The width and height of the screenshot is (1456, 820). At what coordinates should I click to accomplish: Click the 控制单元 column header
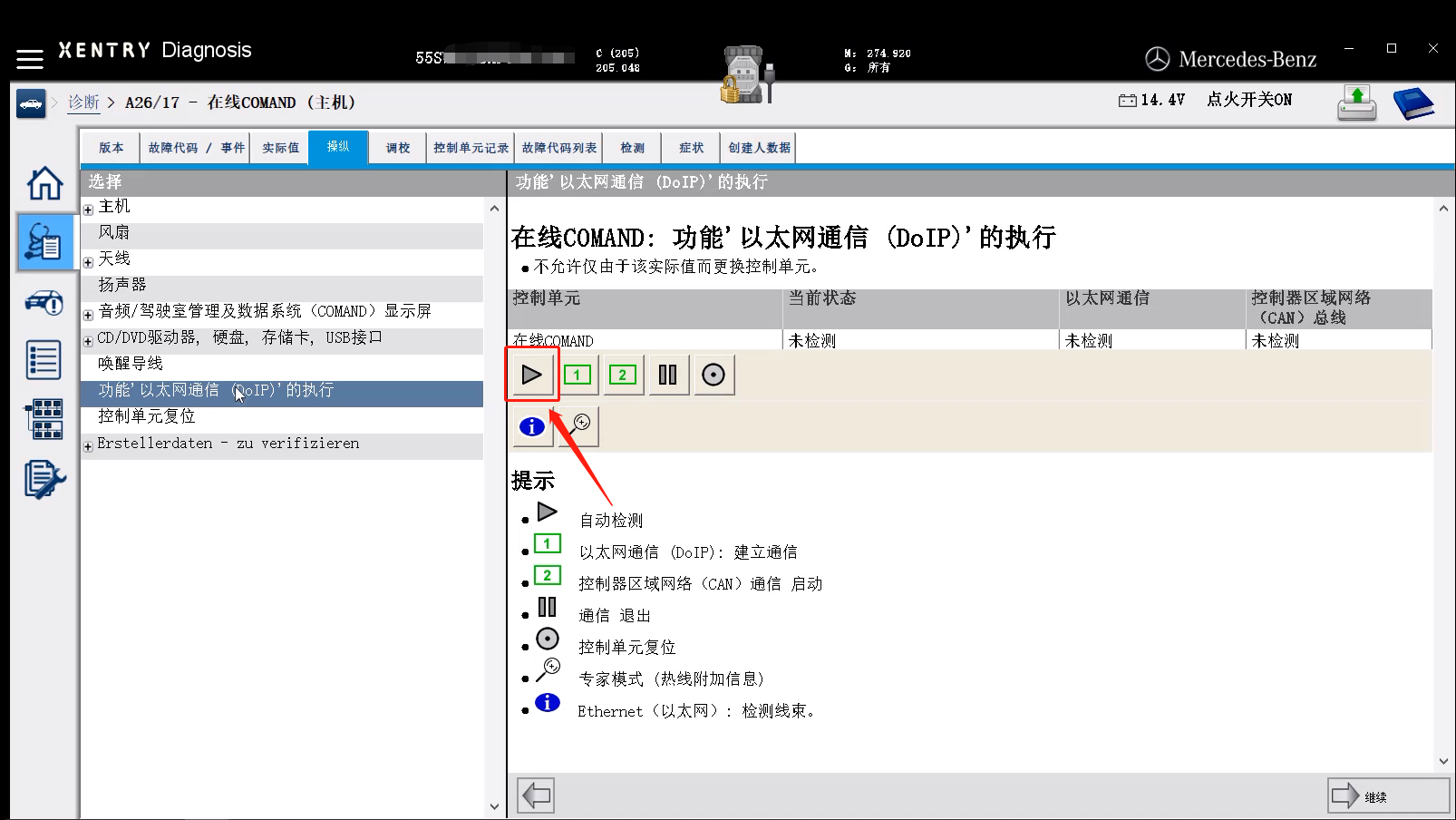click(x=645, y=308)
